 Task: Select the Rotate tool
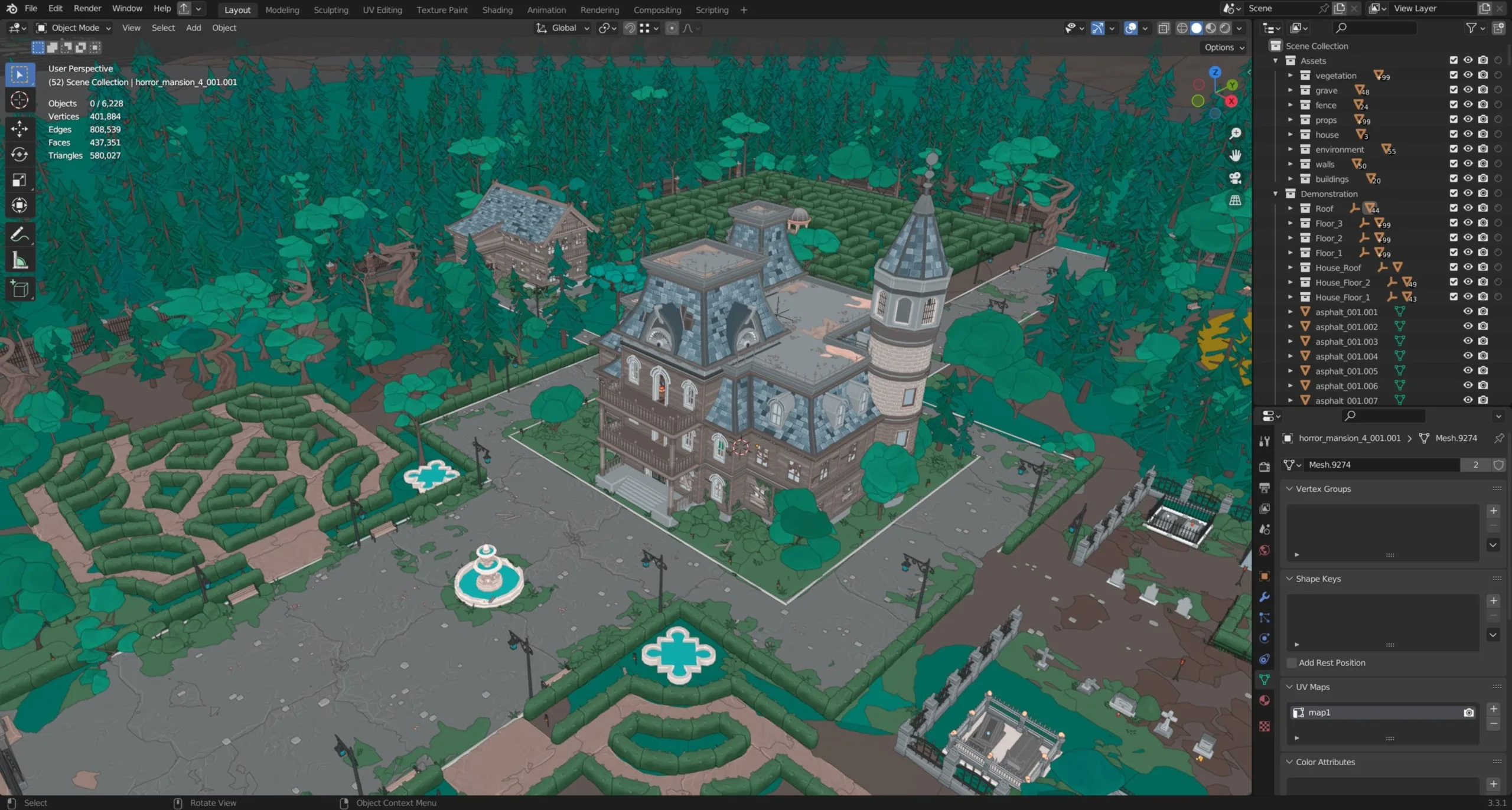19,154
